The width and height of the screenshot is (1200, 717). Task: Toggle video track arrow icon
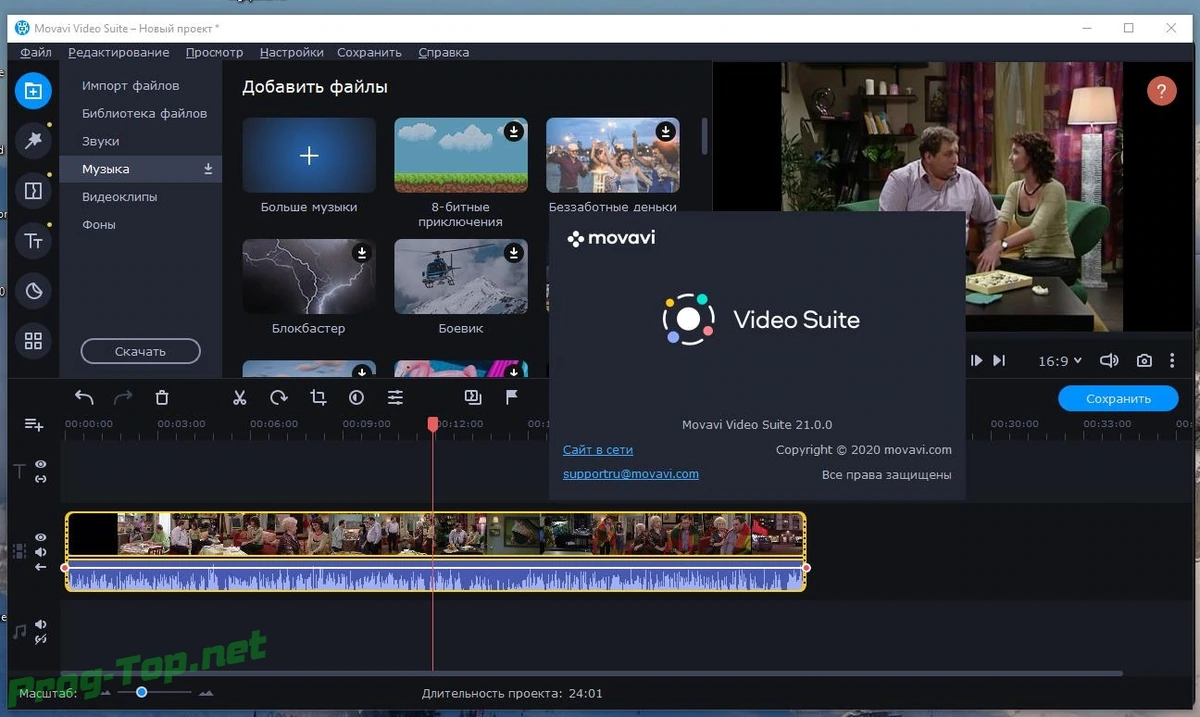coord(41,567)
